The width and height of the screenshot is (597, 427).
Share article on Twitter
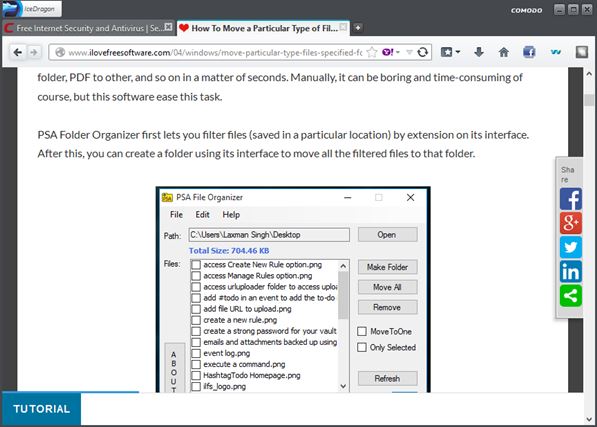tap(571, 247)
